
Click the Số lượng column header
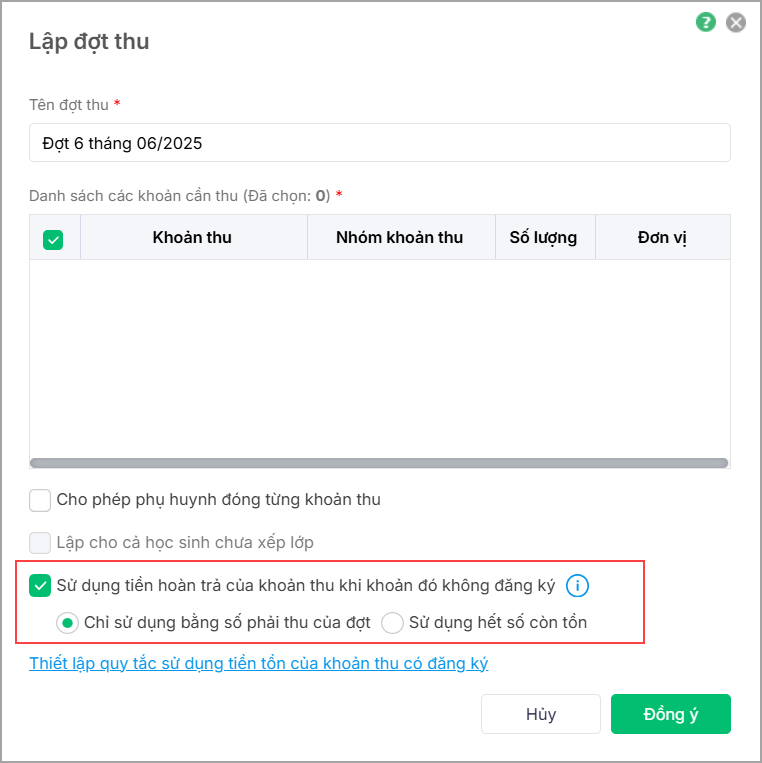pyautogui.click(x=543, y=238)
